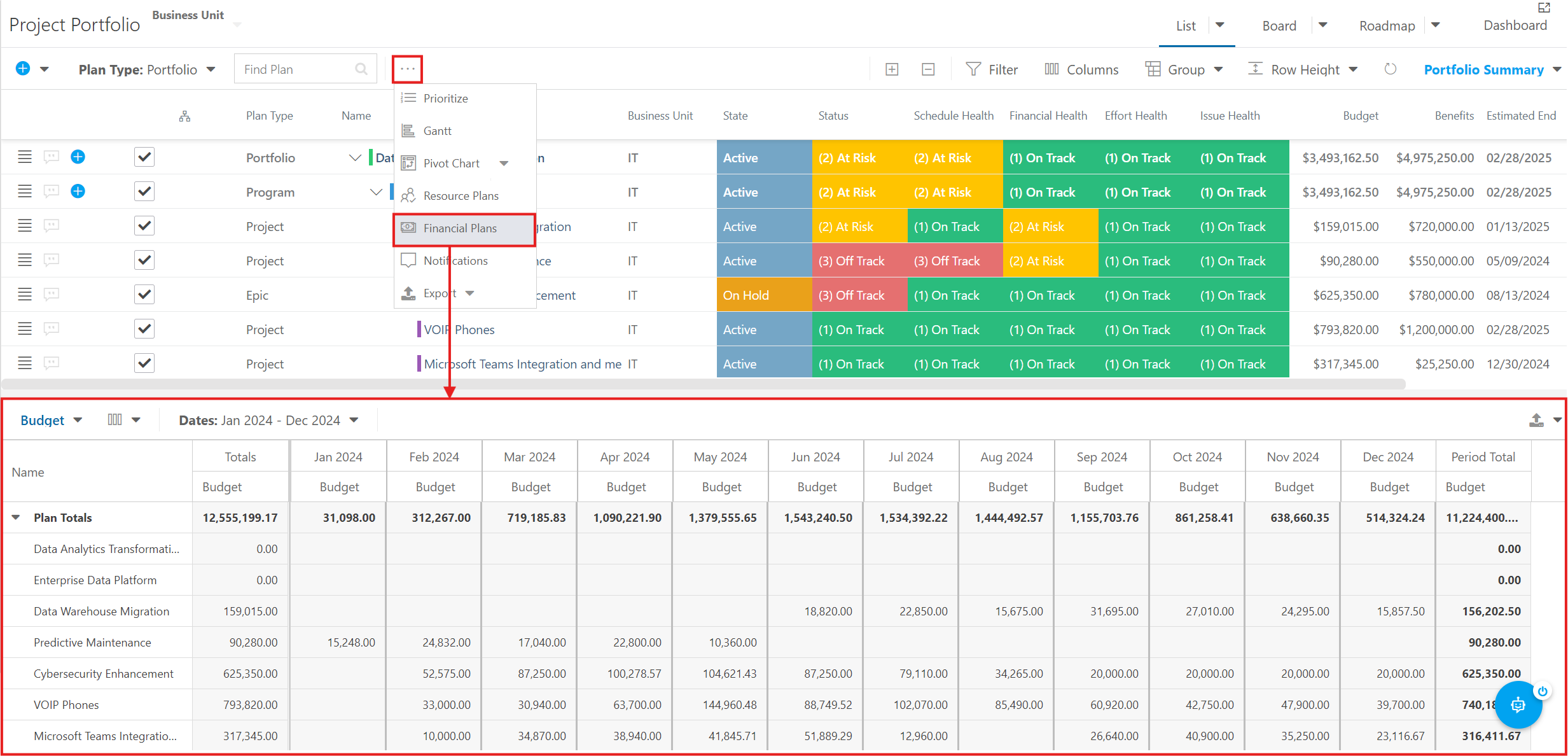This screenshot has height=756, width=1568.
Task: Switch to the Roadmap tab
Action: pos(1387,25)
